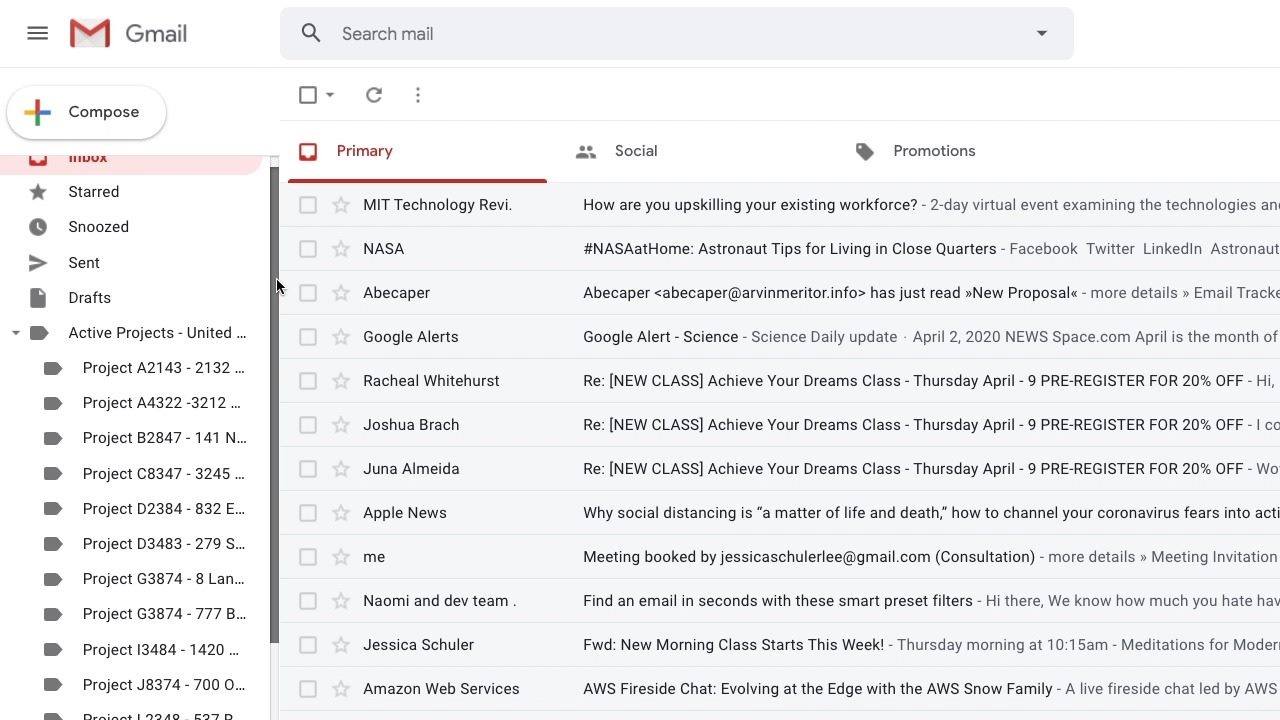1280x720 pixels.
Task: Open the More options three-dot menu
Action: (418, 95)
